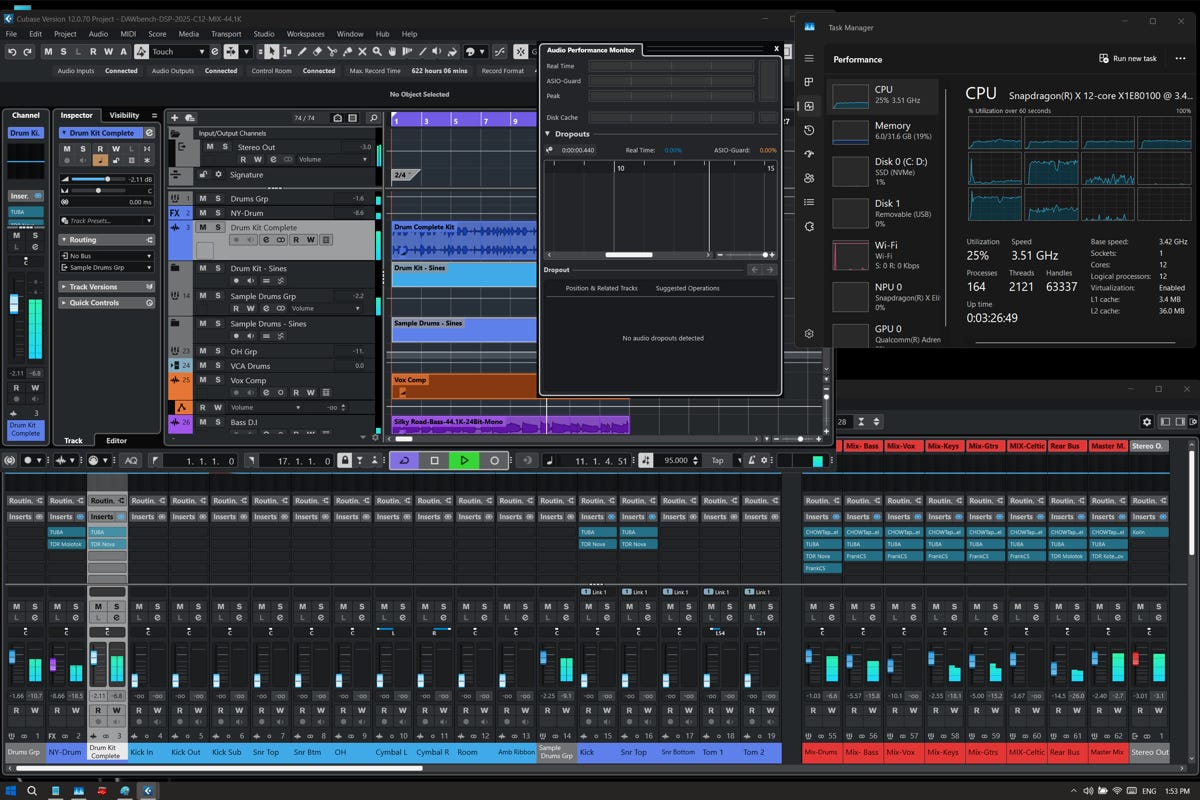
Task: Click Run new task in Task Manager
Action: pos(1127,59)
